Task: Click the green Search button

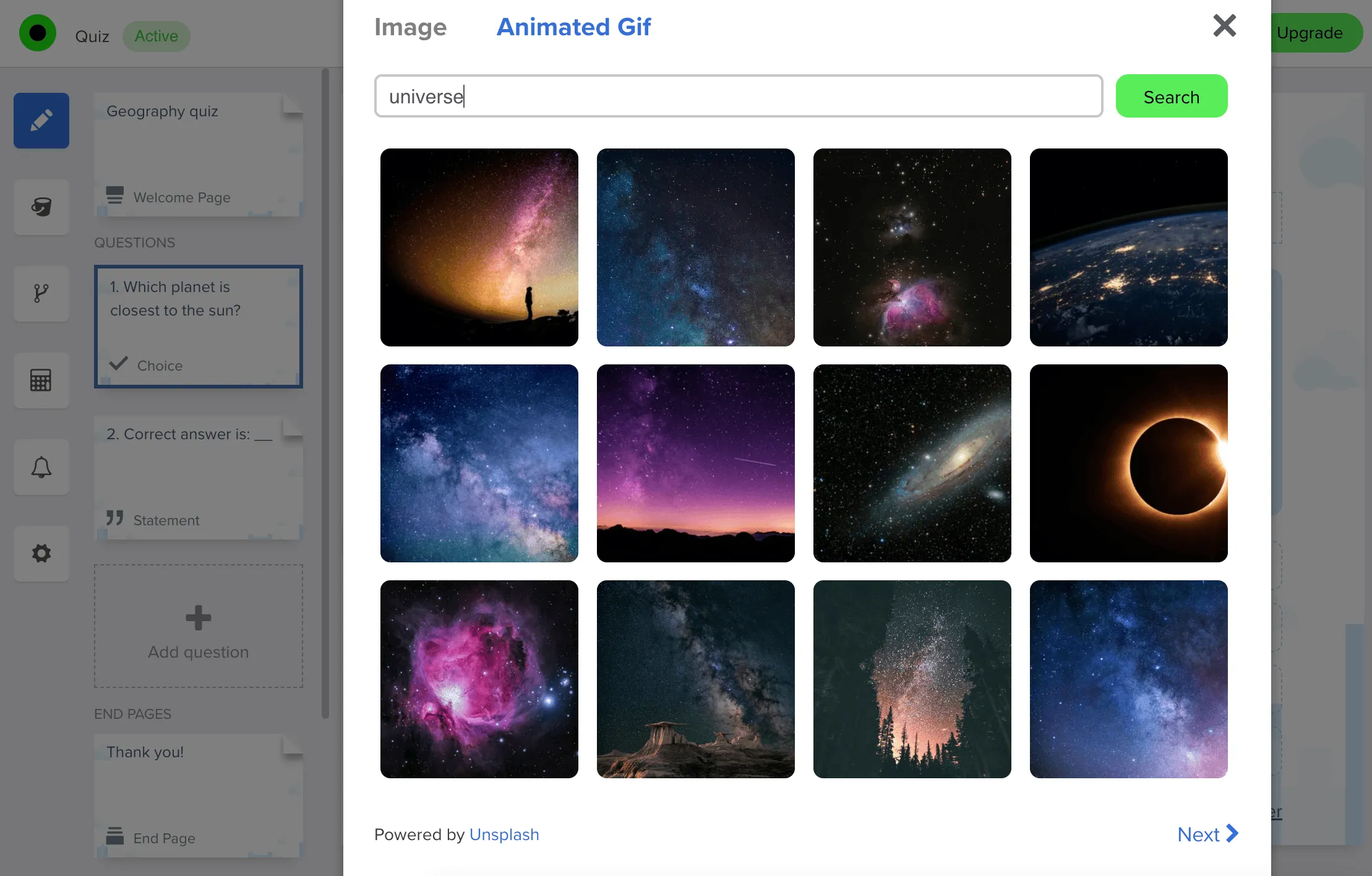Action: 1170,96
